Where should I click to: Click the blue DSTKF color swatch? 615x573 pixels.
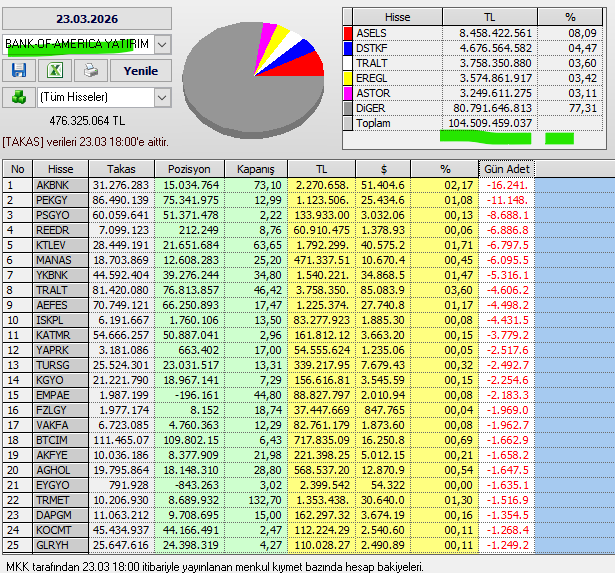pos(348,48)
